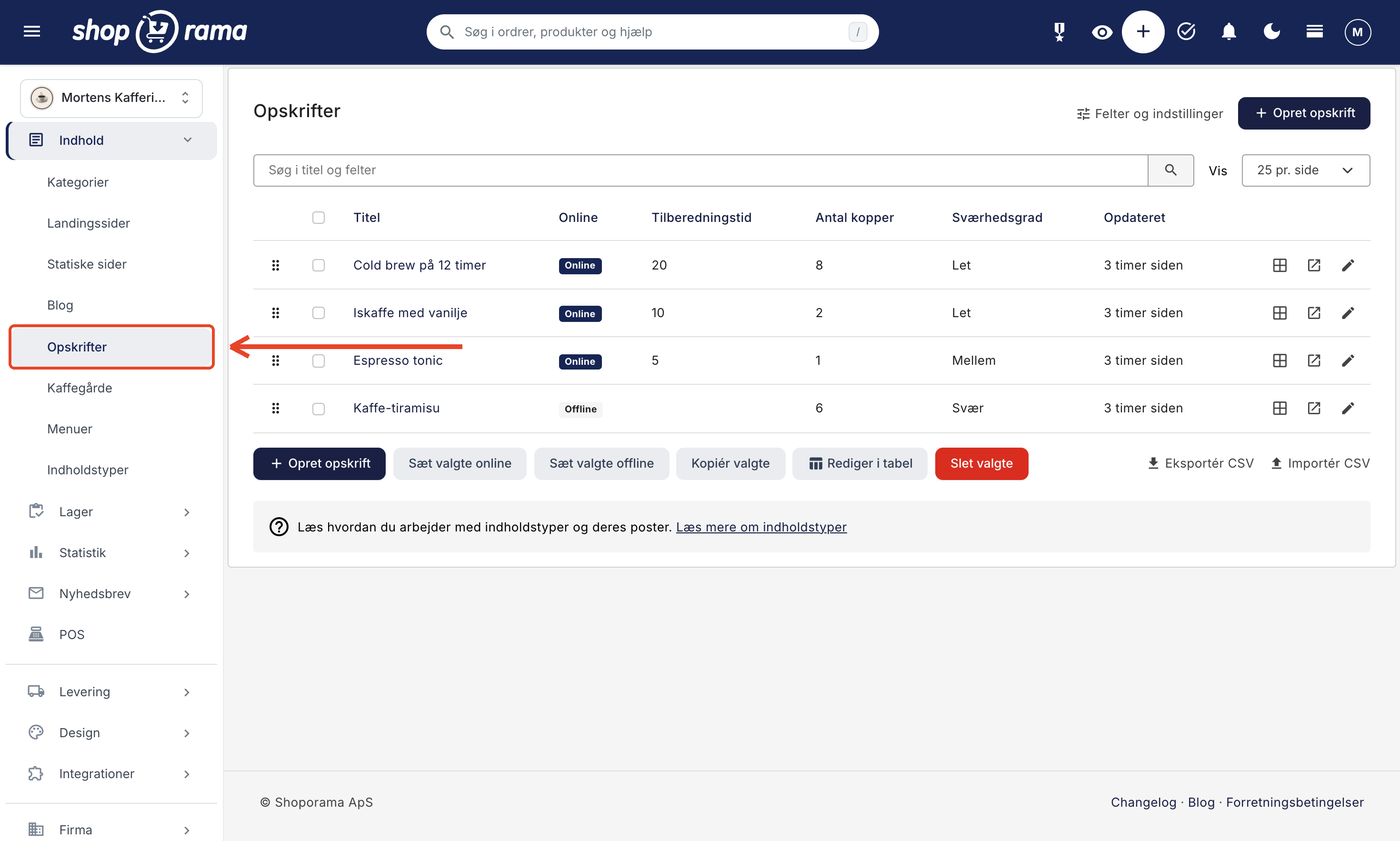Open Kaffegårde in the sidebar
Viewport: 1400px width, 841px height.
(x=79, y=388)
